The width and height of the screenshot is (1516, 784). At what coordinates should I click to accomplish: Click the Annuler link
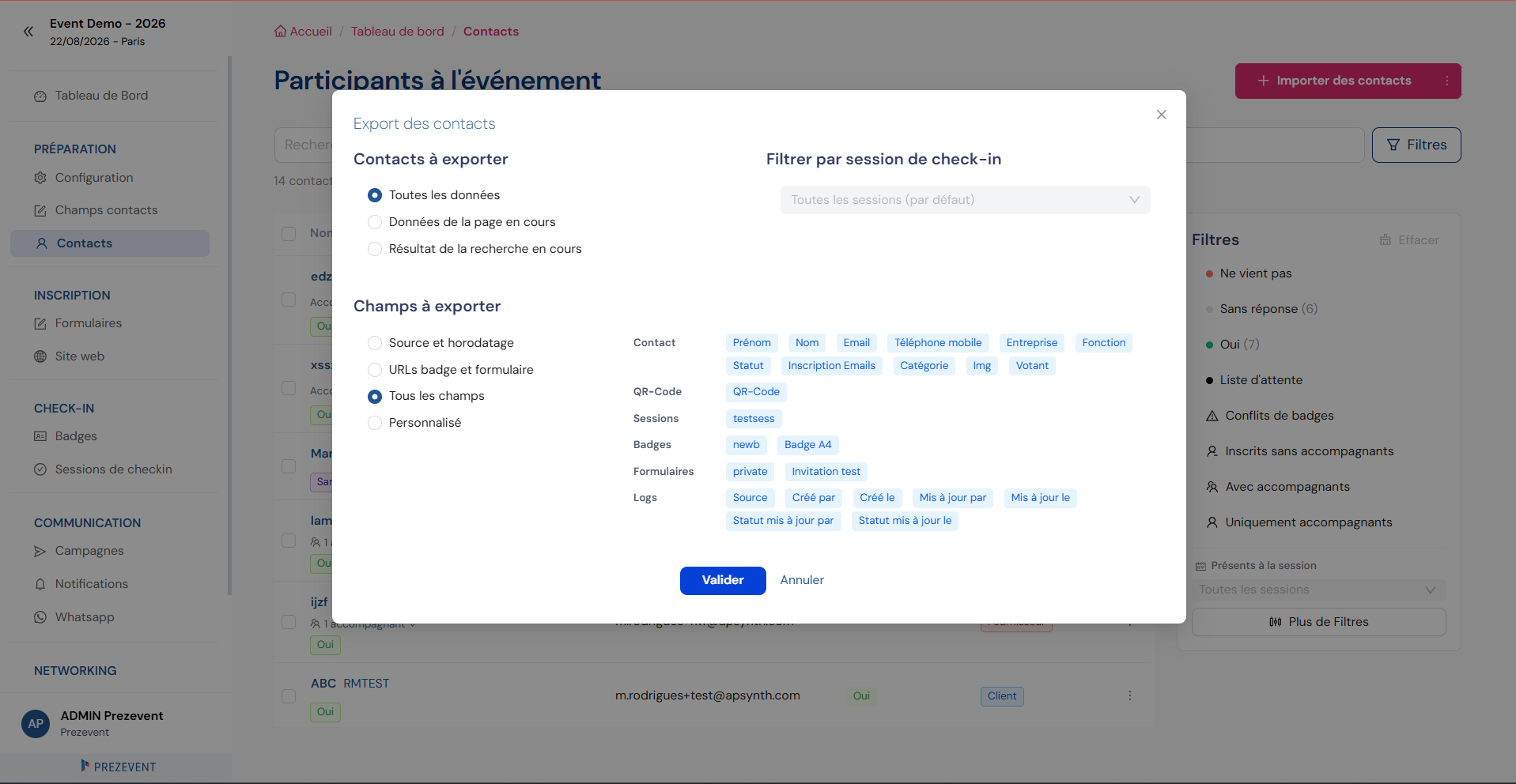[x=802, y=580]
